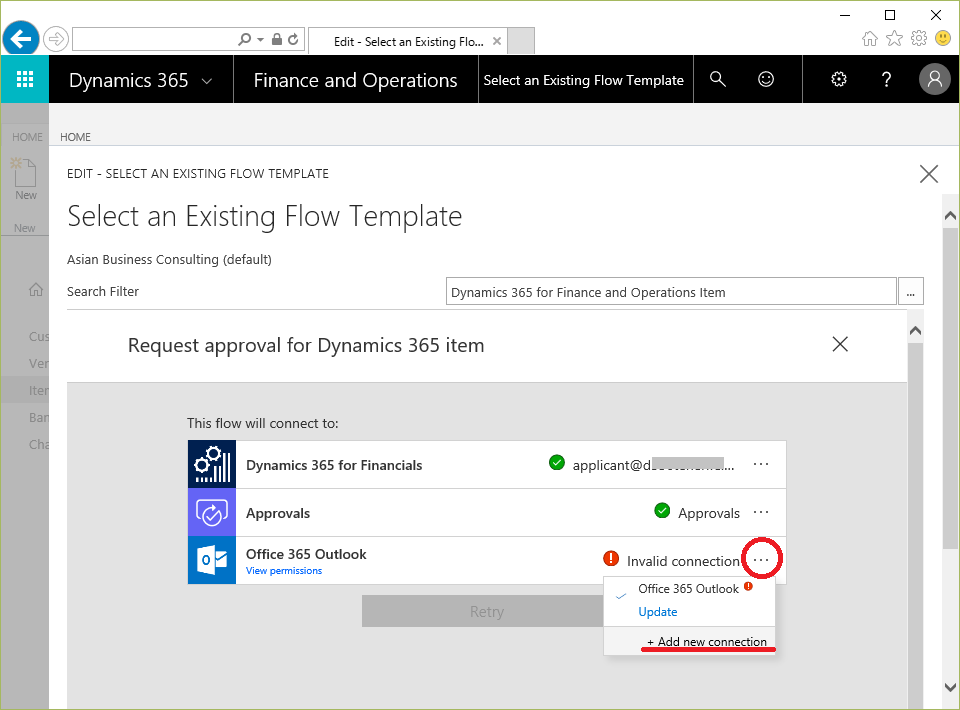Screen dimensions: 960x710
Task: Select the HOME ribbon tab
Action: point(75,137)
